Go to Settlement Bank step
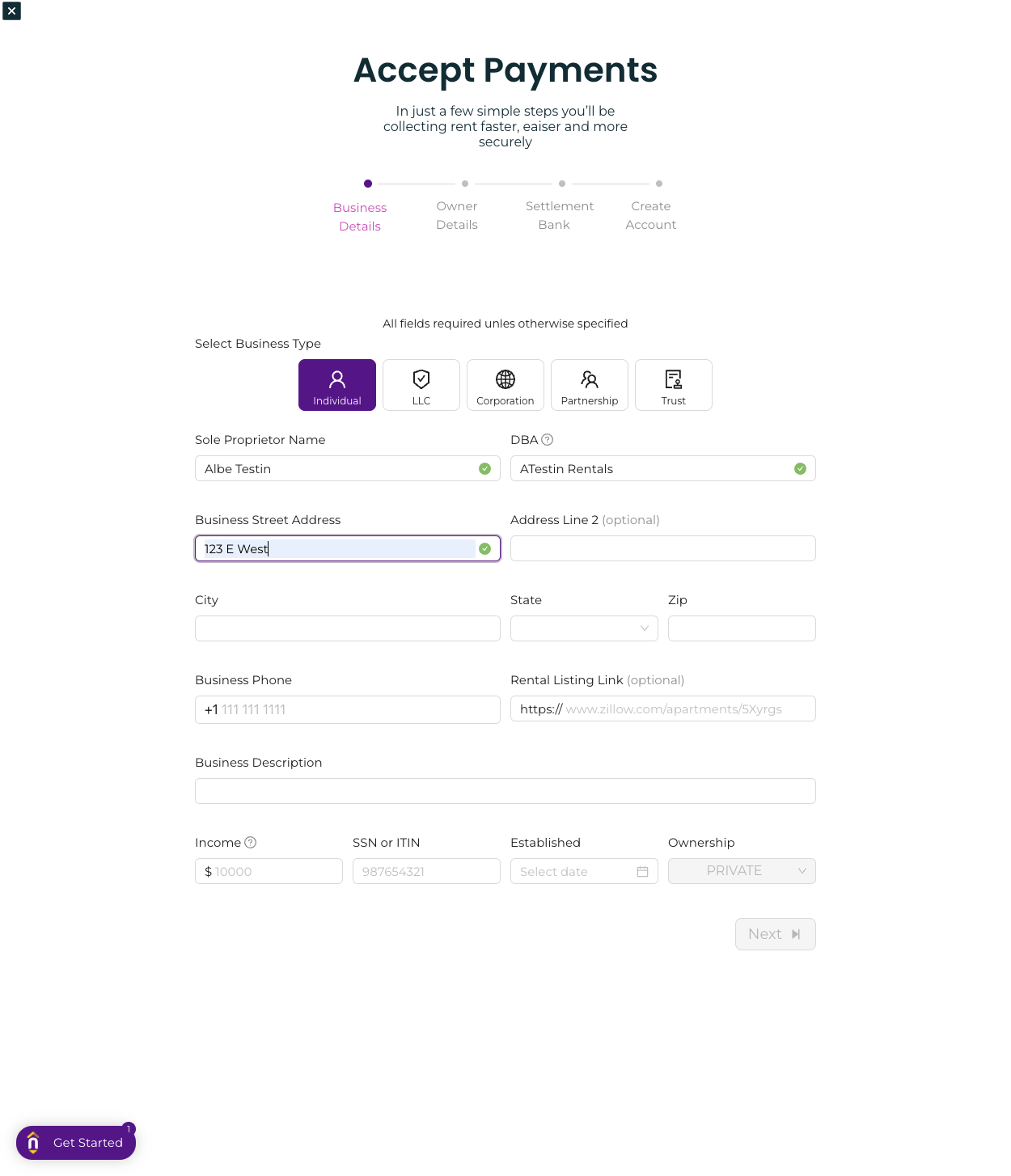 tap(560, 215)
